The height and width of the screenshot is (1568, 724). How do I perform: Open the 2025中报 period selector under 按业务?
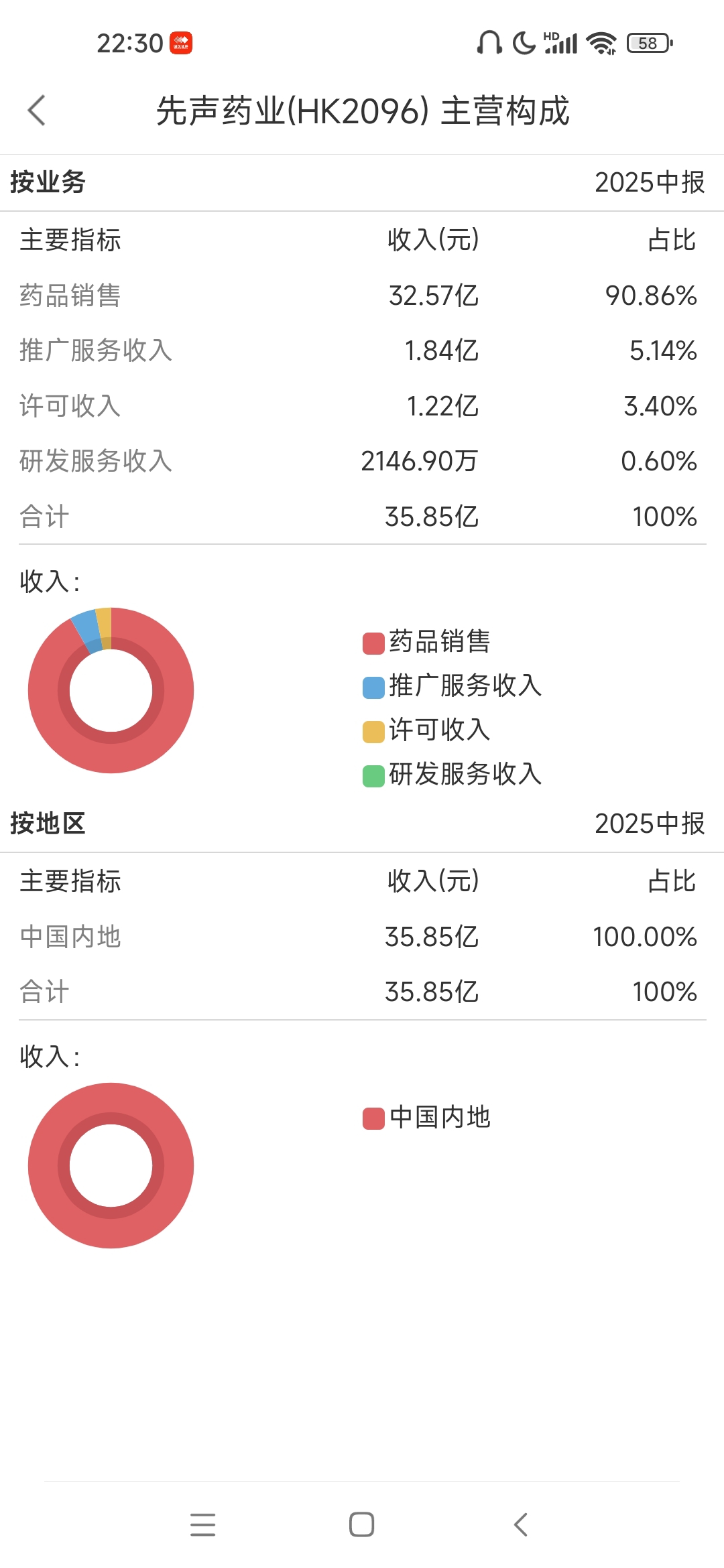point(650,182)
